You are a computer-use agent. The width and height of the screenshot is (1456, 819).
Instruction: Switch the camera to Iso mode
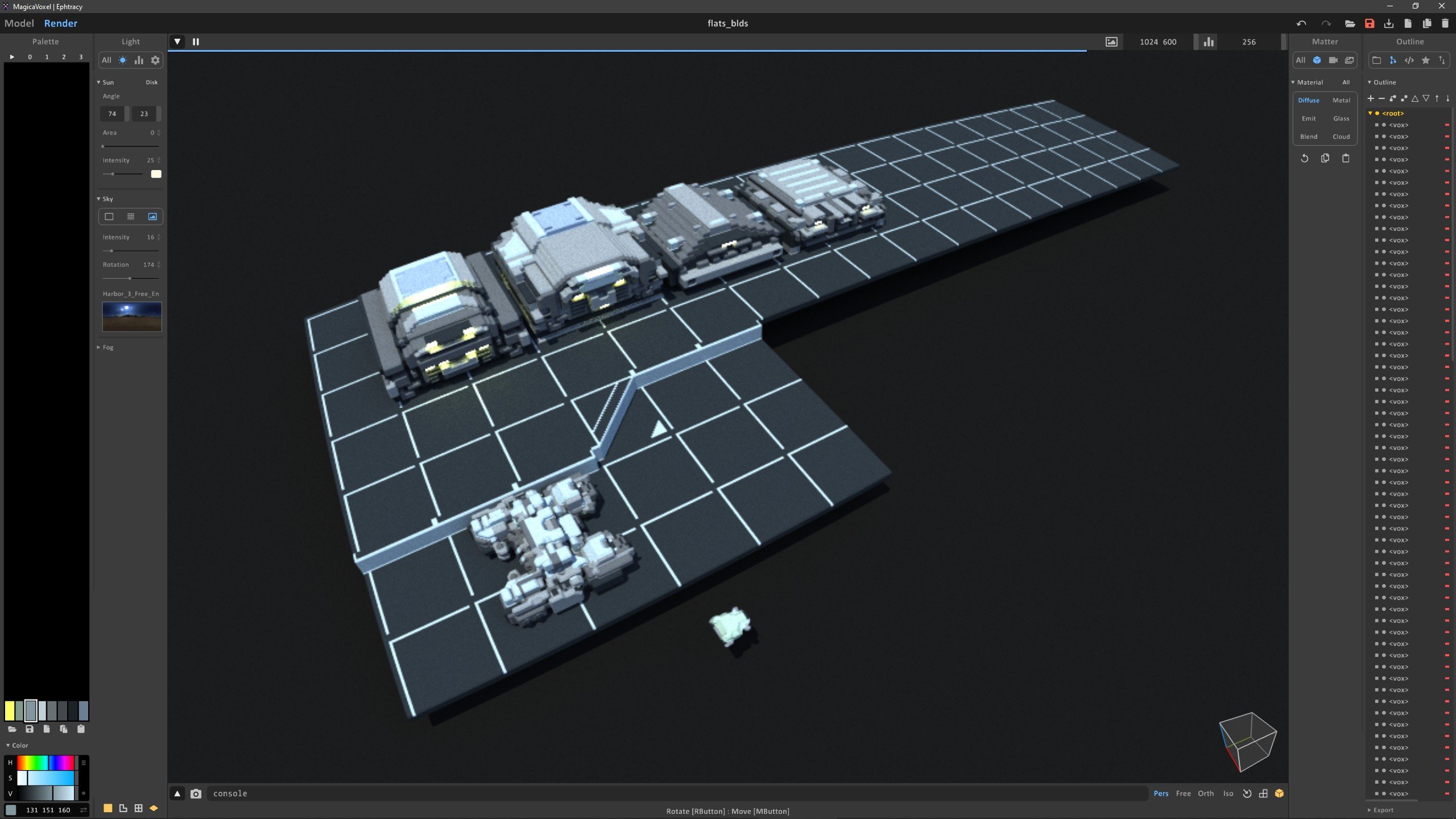tap(1228, 793)
